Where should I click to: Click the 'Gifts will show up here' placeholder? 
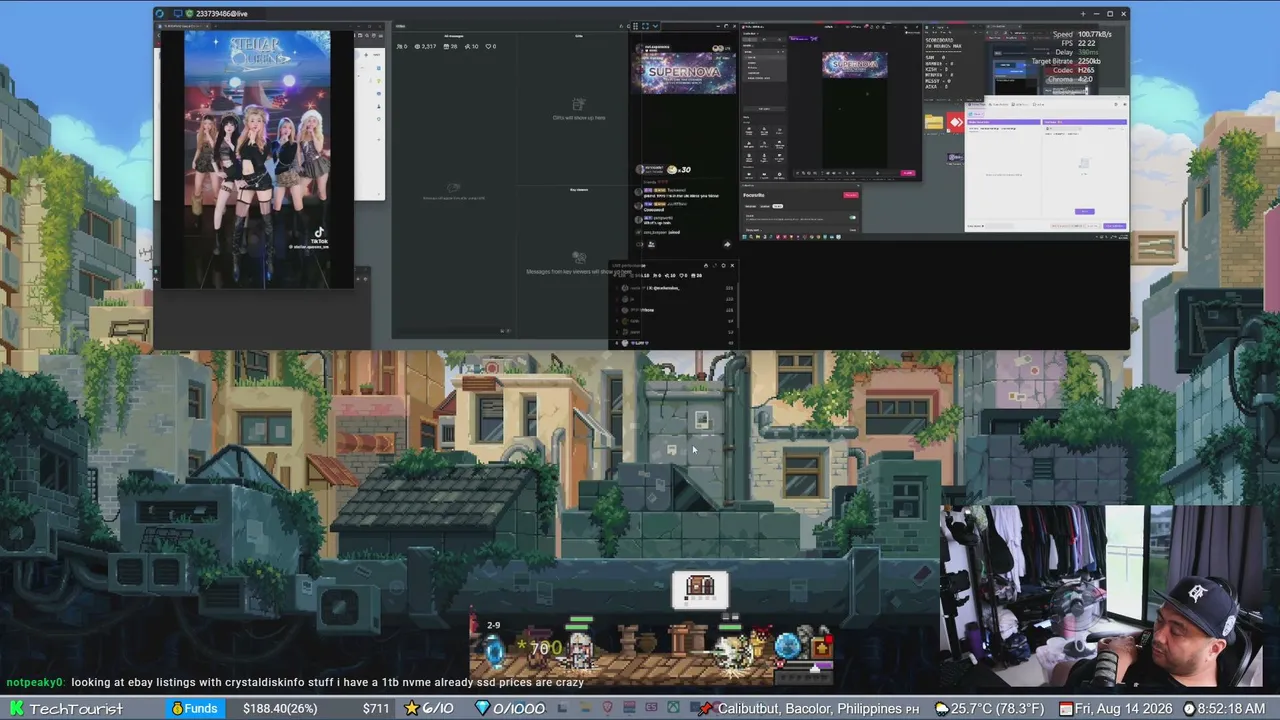[578, 118]
